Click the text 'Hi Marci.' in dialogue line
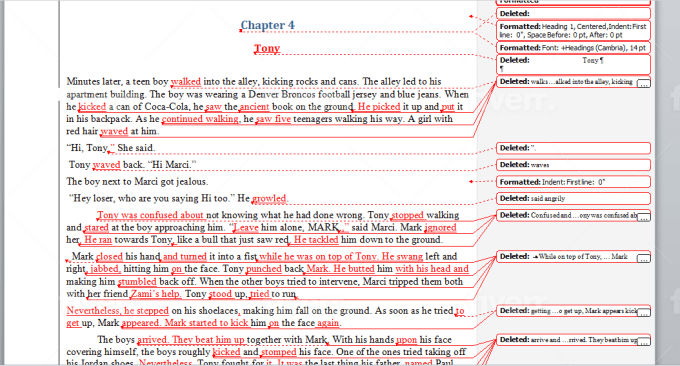 pos(172,165)
